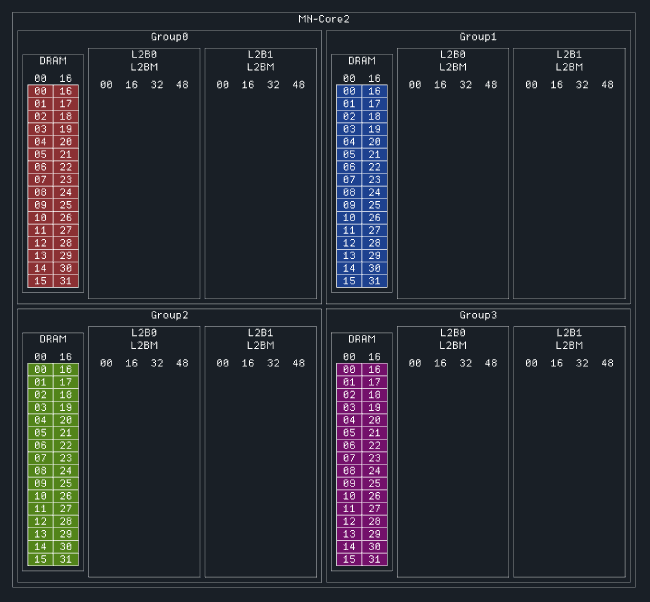This screenshot has width=650, height=602.
Task: Select green DRAM cell 29 in Group2
Action: (65, 534)
